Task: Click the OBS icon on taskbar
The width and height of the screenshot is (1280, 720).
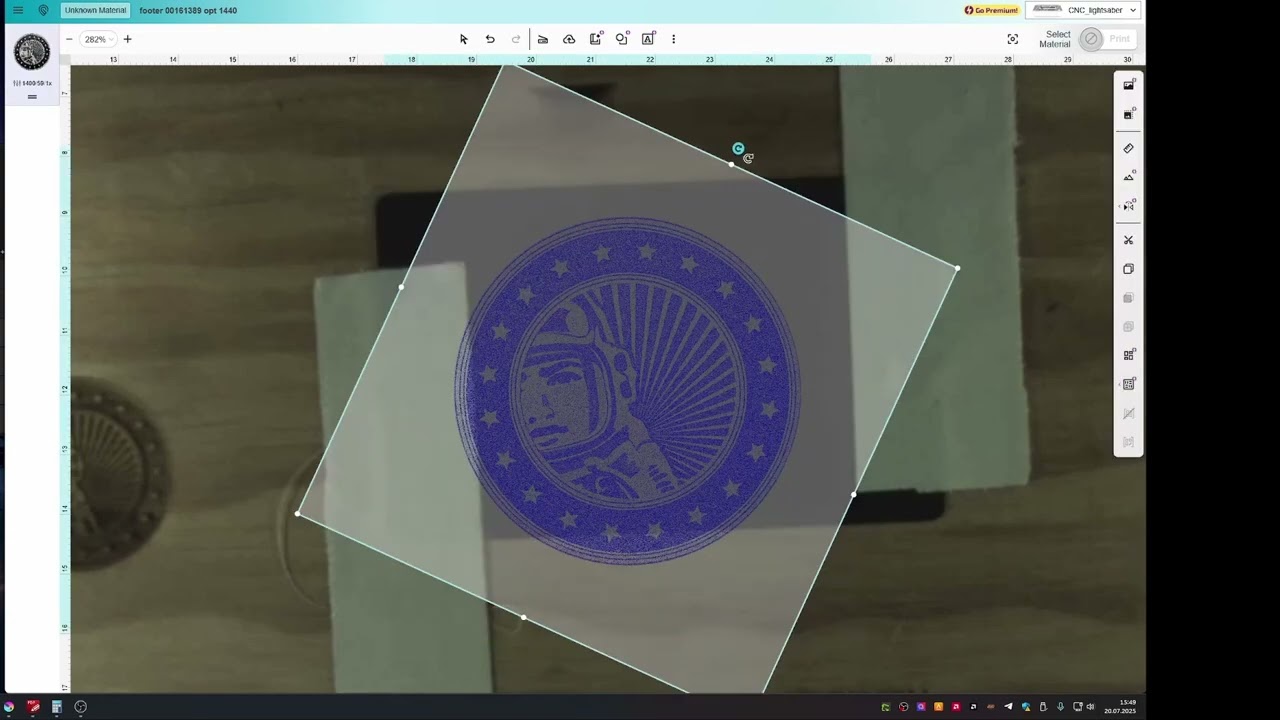Action: [x=81, y=707]
